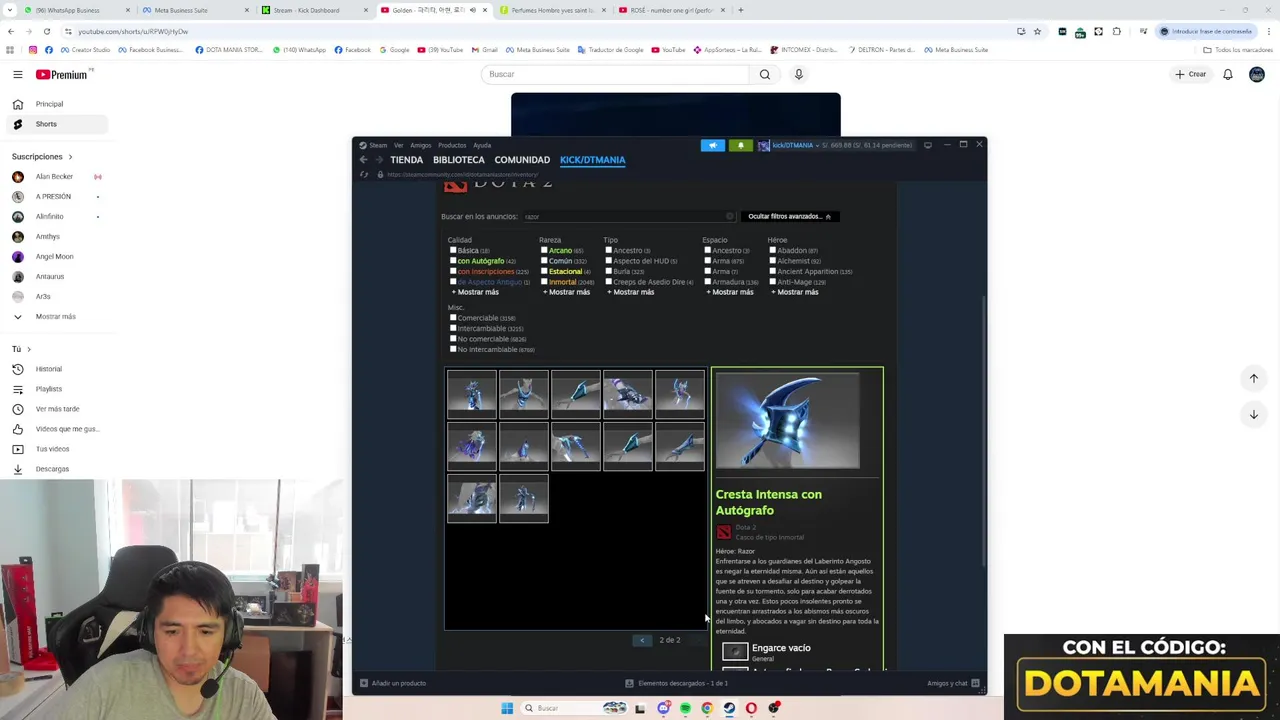Click the Steam inventory page scrollbar
This screenshot has height=720, width=1280.
(x=984, y=432)
